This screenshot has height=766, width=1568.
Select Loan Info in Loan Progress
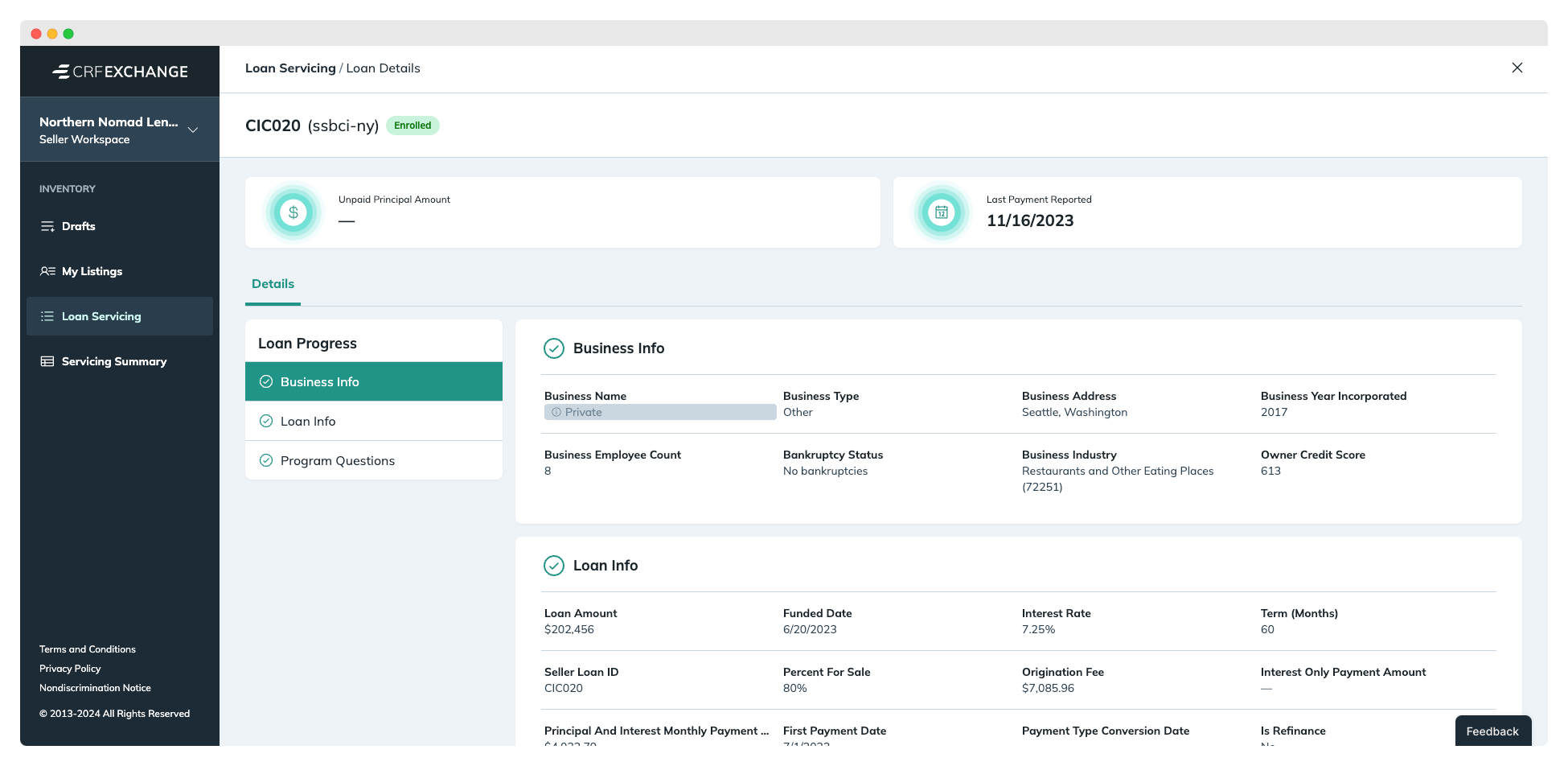click(374, 421)
